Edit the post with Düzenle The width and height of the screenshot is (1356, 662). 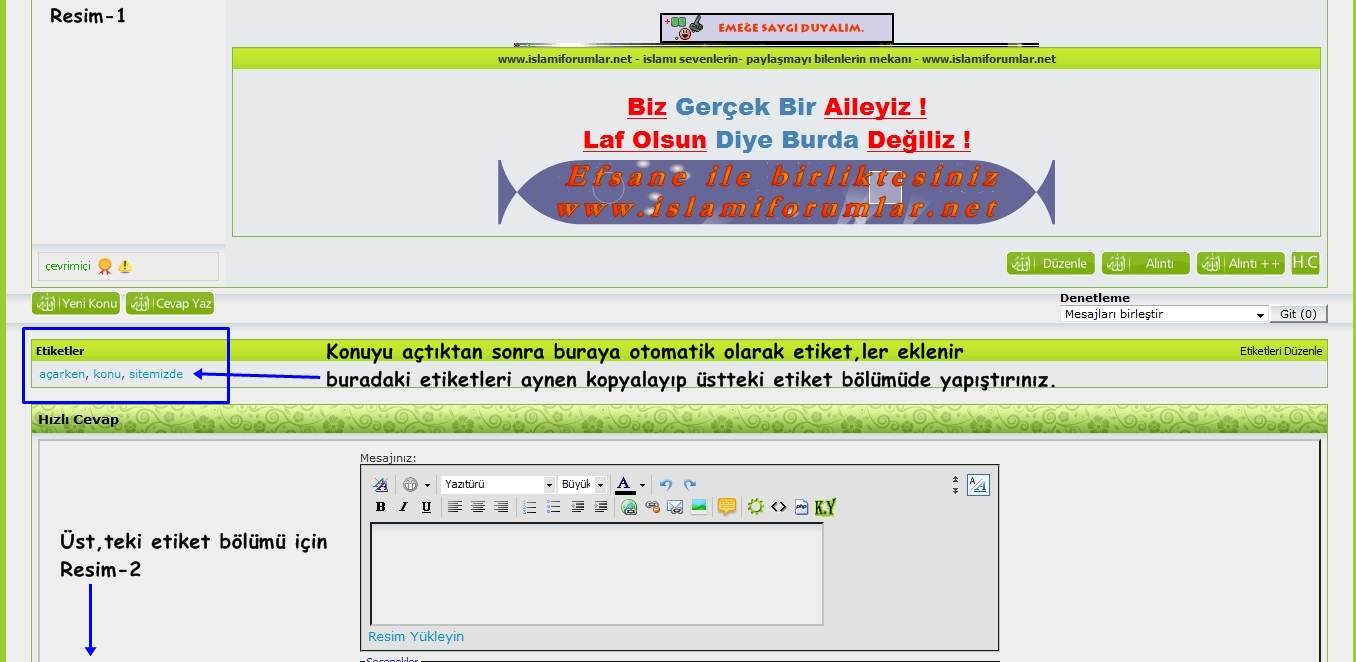(x=1051, y=263)
